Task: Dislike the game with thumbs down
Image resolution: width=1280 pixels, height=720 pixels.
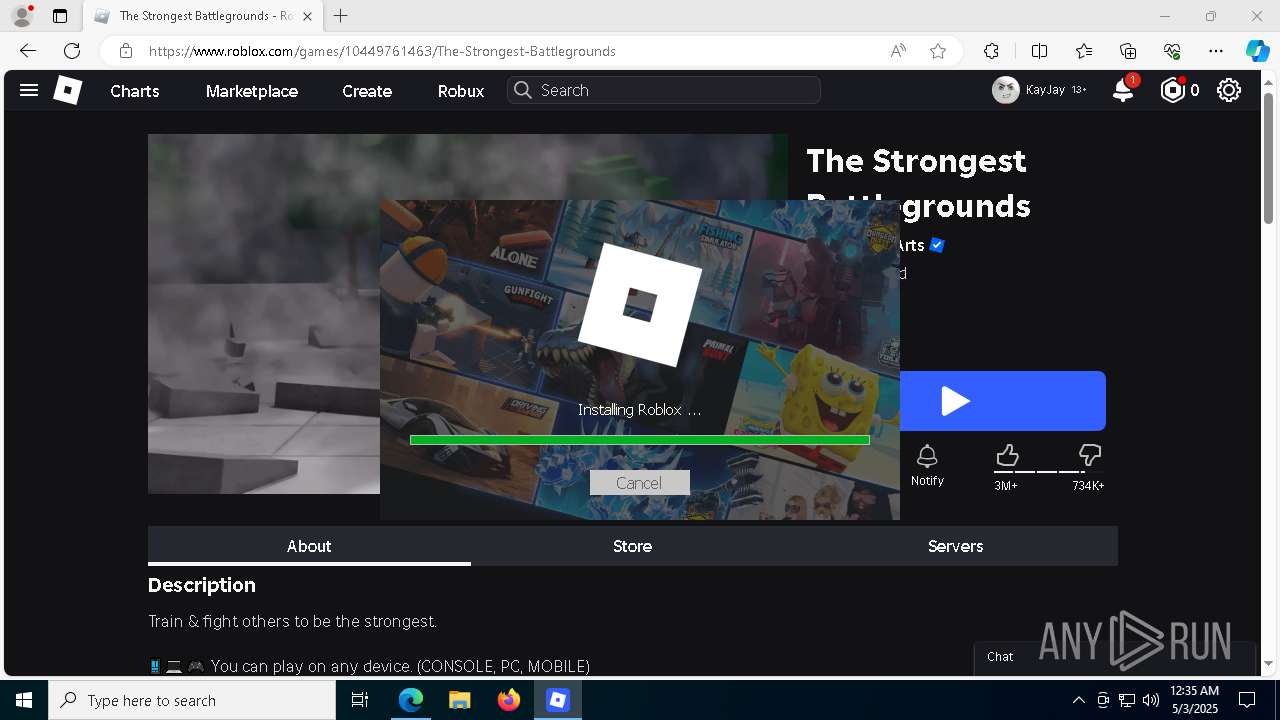Action: [x=1089, y=457]
